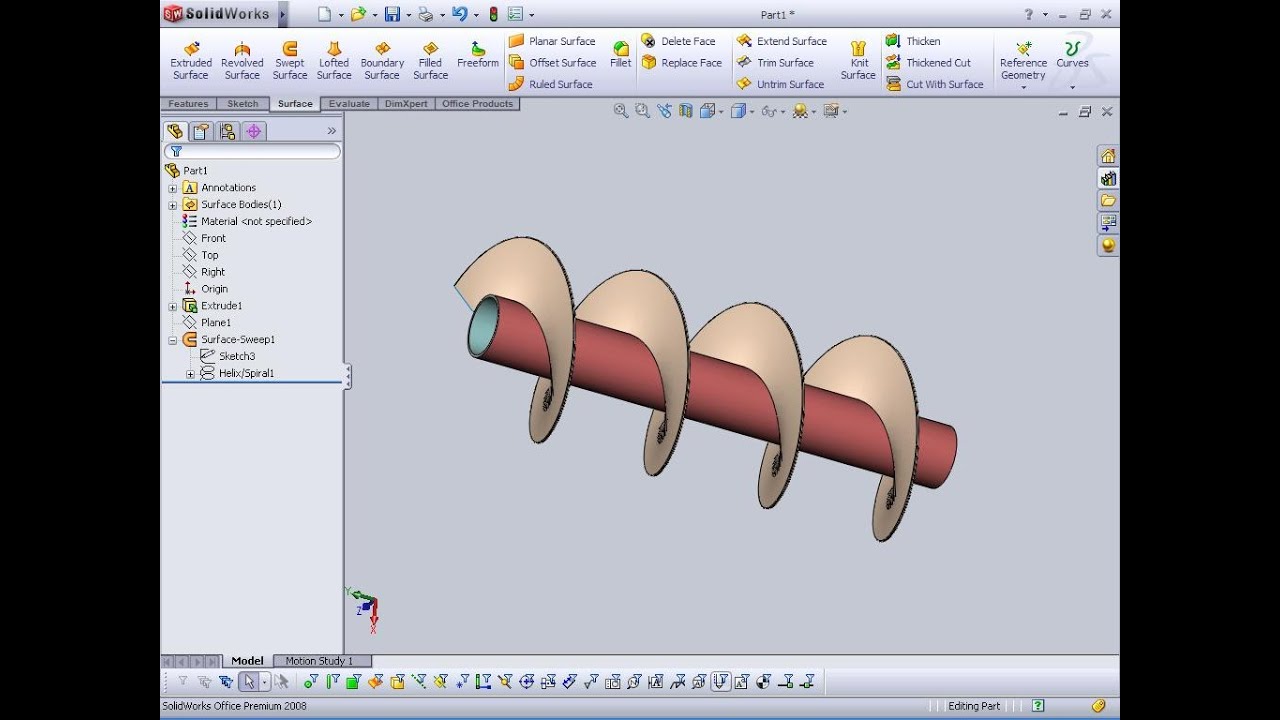Switch to the DimXpert tab
1280x720 pixels.
[407, 104]
